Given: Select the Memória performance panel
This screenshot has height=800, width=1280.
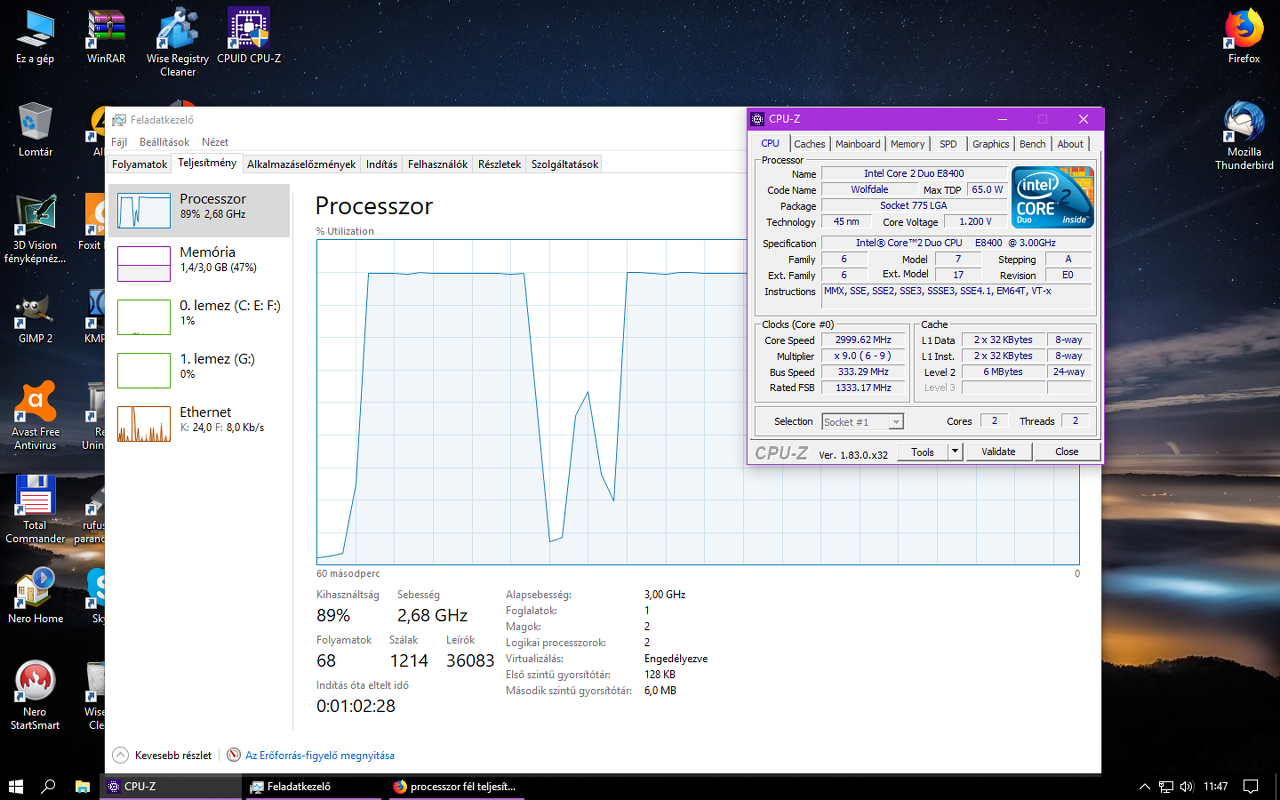Looking at the screenshot, I should (199, 263).
